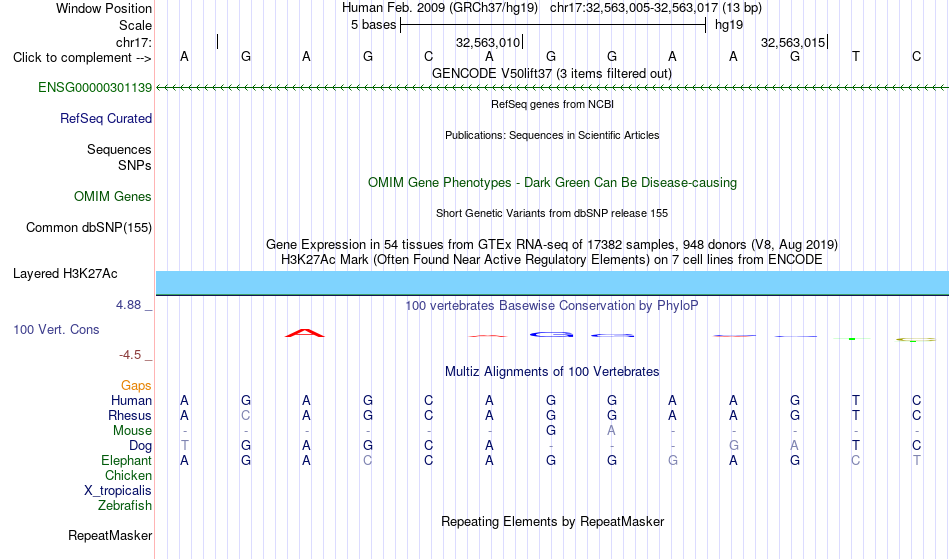Select the Zebrafish species row label
The image size is (950, 559).
tap(125, 505)
